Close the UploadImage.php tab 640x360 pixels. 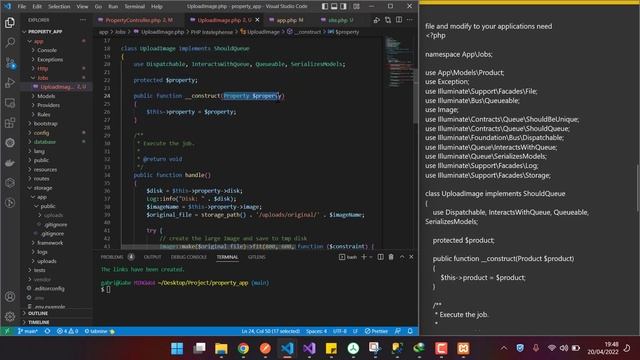pyautogui.click(x=257, y=20)
